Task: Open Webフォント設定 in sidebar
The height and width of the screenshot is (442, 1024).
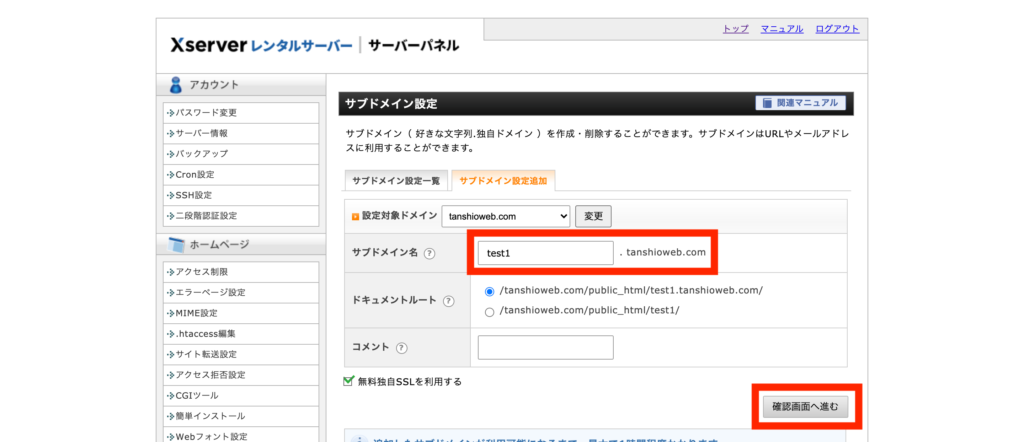Action: [x=241, y=436]
